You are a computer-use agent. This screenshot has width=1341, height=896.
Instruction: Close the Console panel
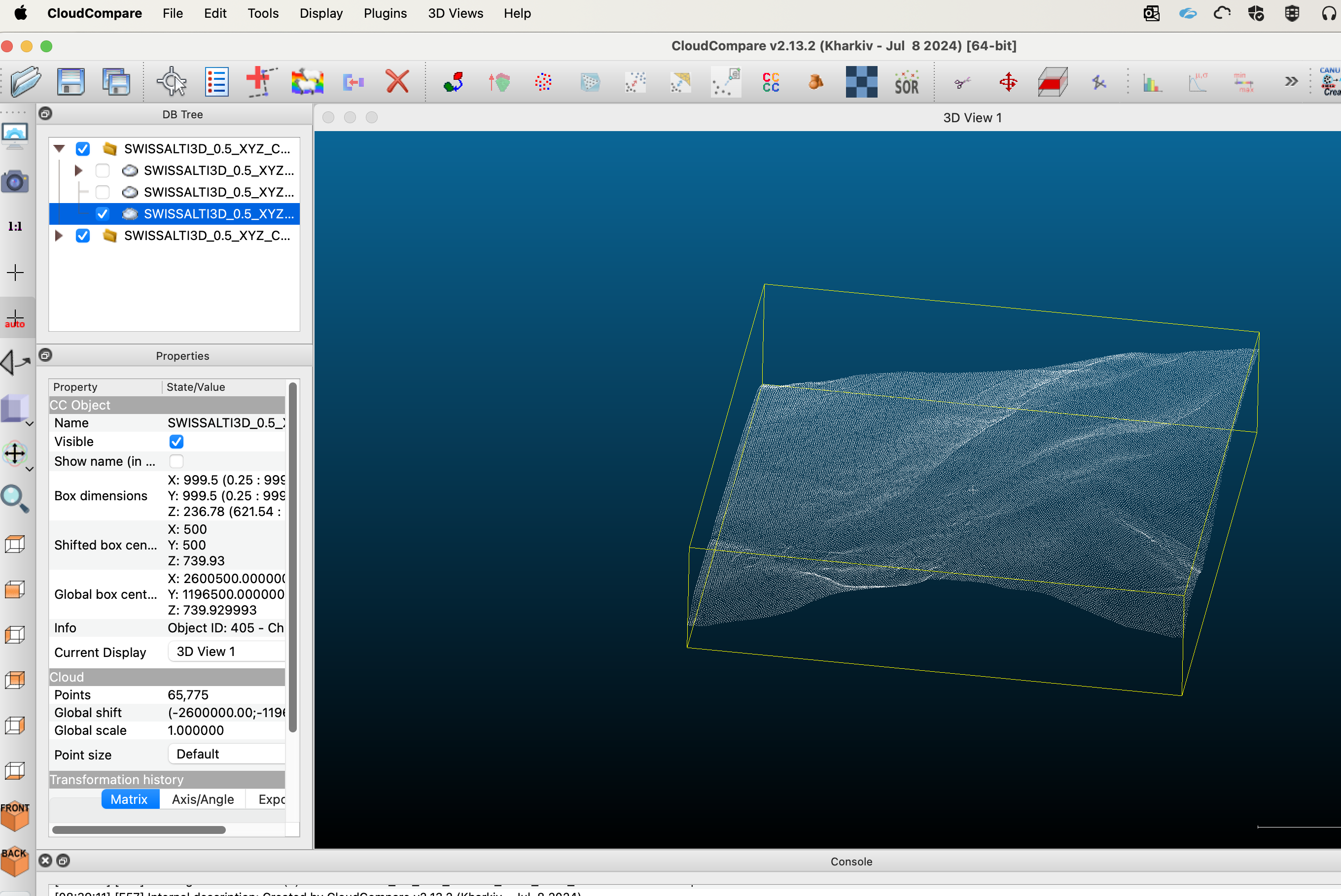tap(46, 861)
